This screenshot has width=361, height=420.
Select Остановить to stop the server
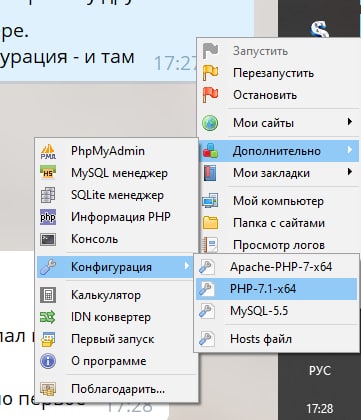pyautogui.click(x=279, y=95)
